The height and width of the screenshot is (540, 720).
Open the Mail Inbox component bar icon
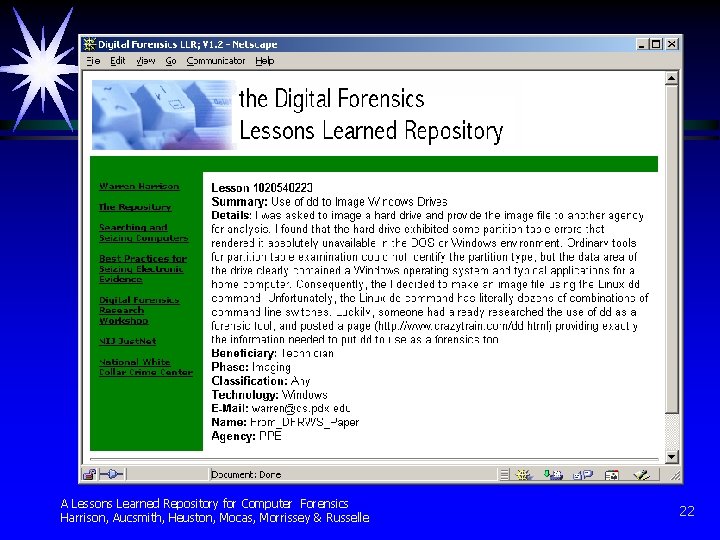(x=553, y=475)
